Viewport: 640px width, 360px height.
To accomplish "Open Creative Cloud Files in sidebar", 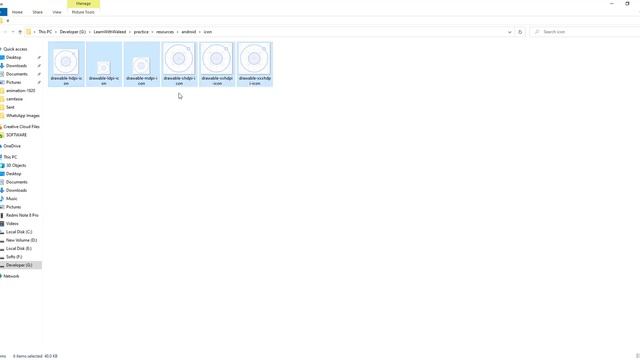I will [22, 127].
